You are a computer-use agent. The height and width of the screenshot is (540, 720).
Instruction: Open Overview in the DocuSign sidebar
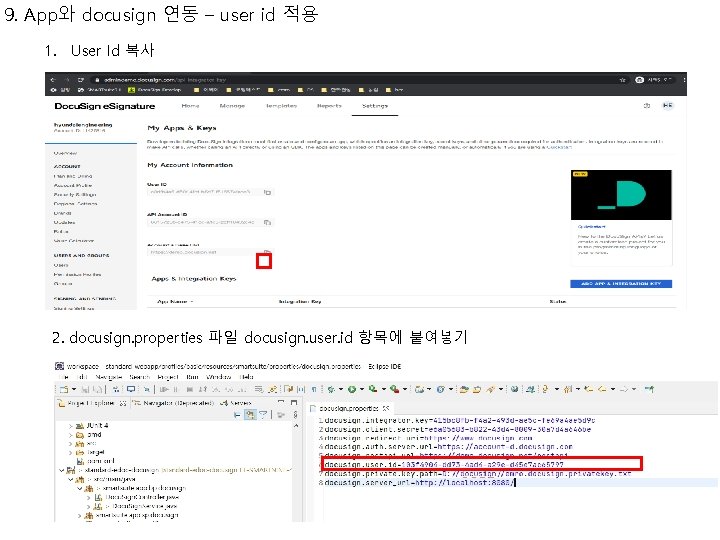pos(65,153)
